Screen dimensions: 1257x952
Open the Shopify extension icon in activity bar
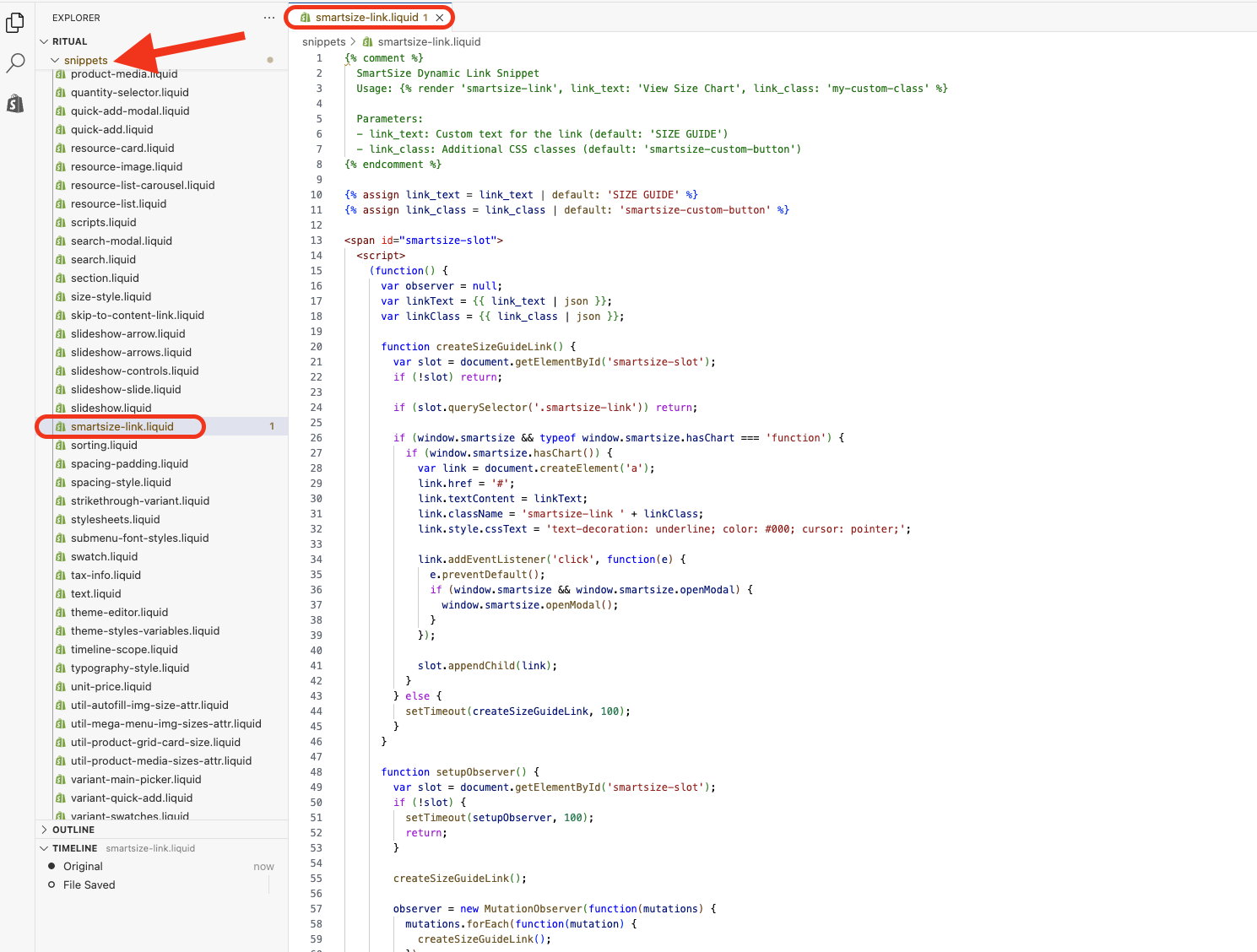point(15,103)
